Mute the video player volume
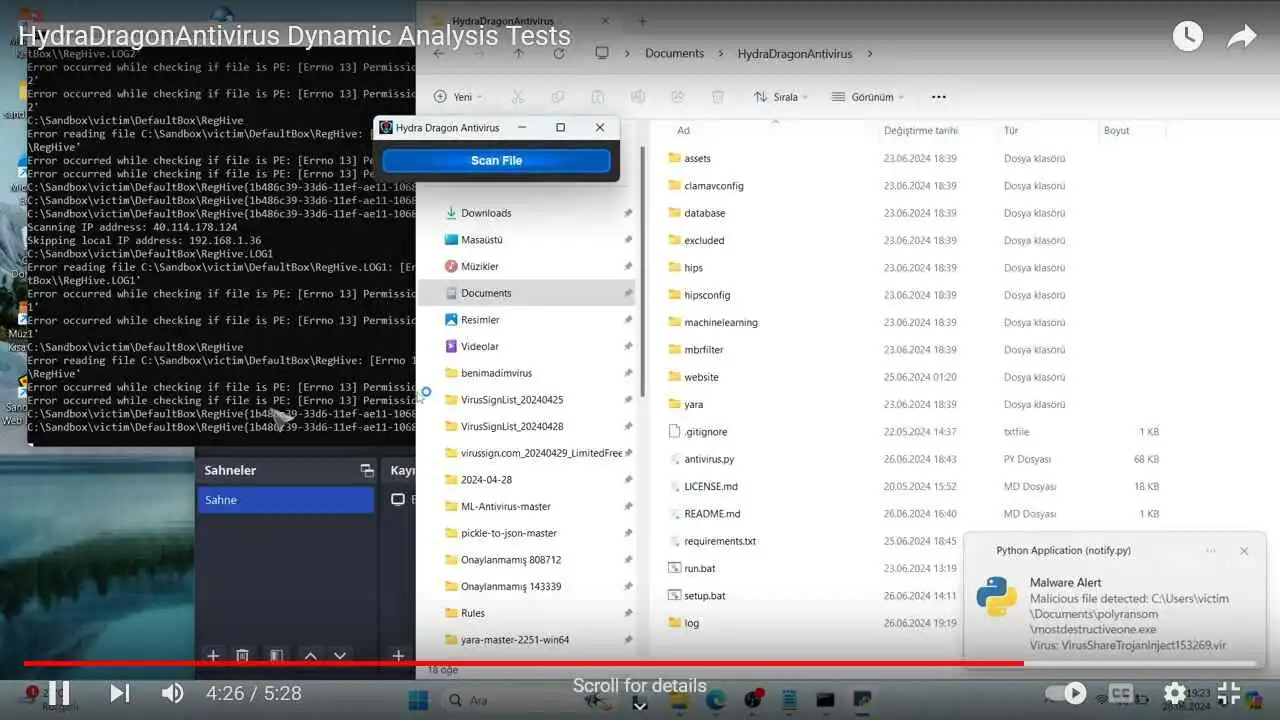Screen dimensions: 1280x720 click(173, 692)
